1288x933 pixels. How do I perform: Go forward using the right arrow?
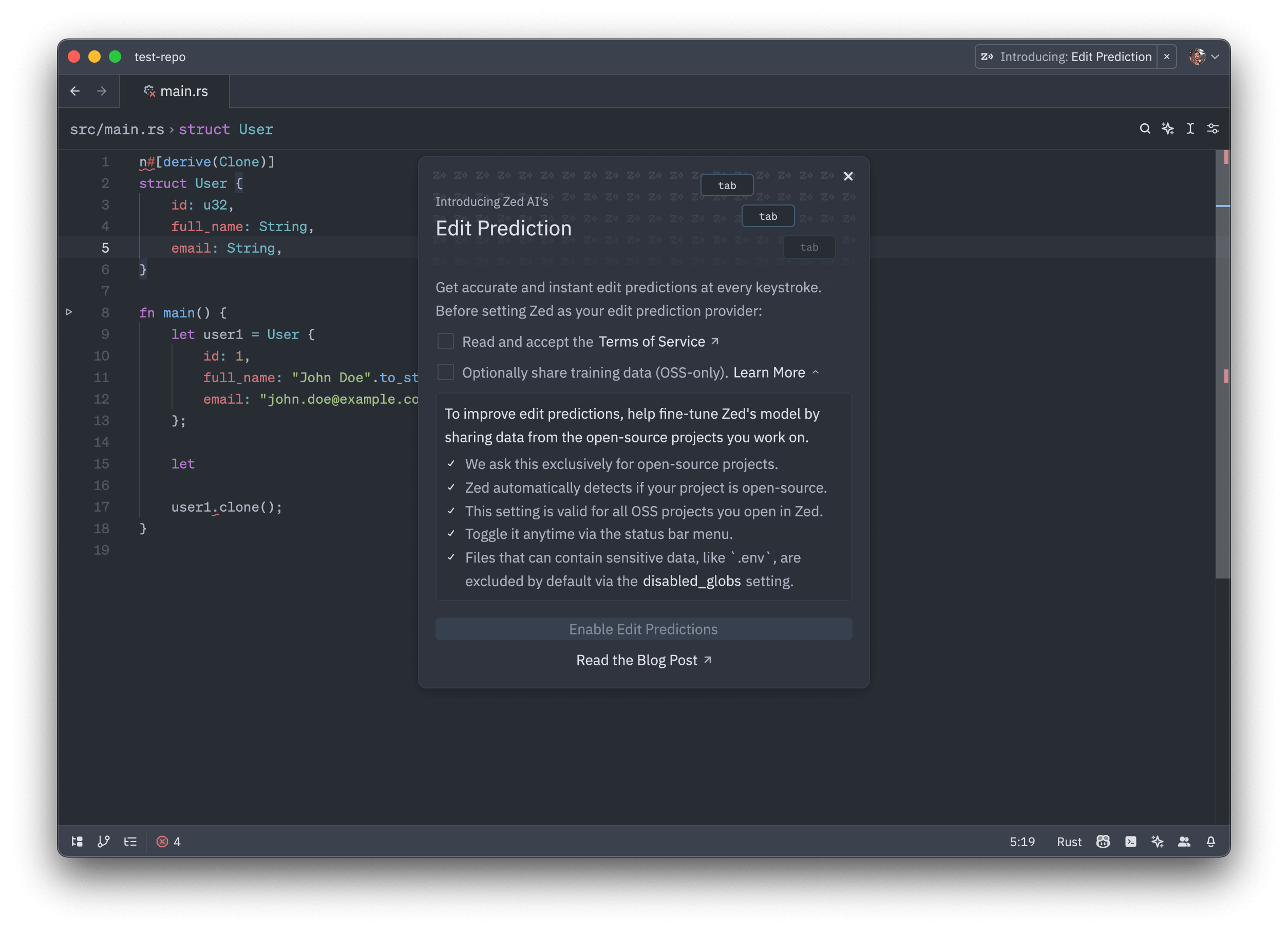(102, 91)
